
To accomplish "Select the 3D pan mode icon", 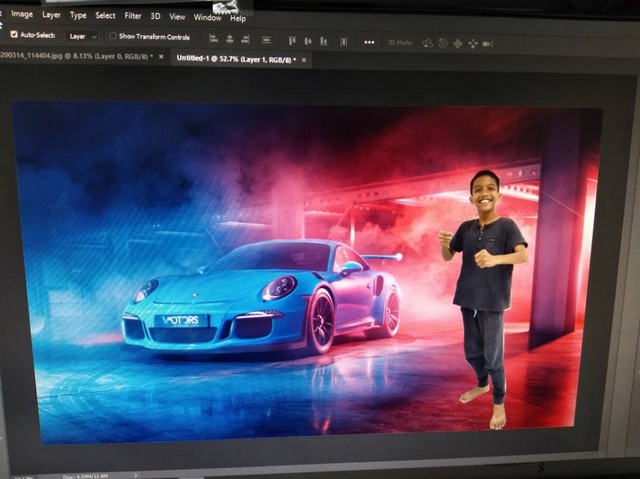I will pyautogui.click(x=458, y=44).
